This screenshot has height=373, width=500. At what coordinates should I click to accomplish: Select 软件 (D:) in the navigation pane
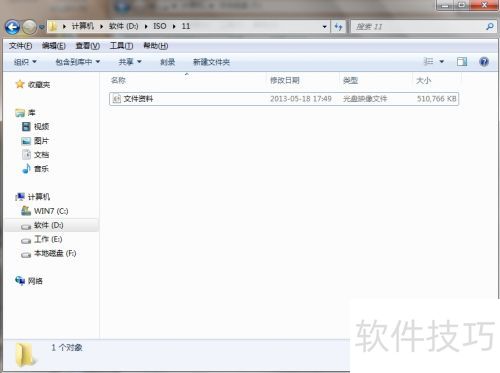click(x=49, y=225)
